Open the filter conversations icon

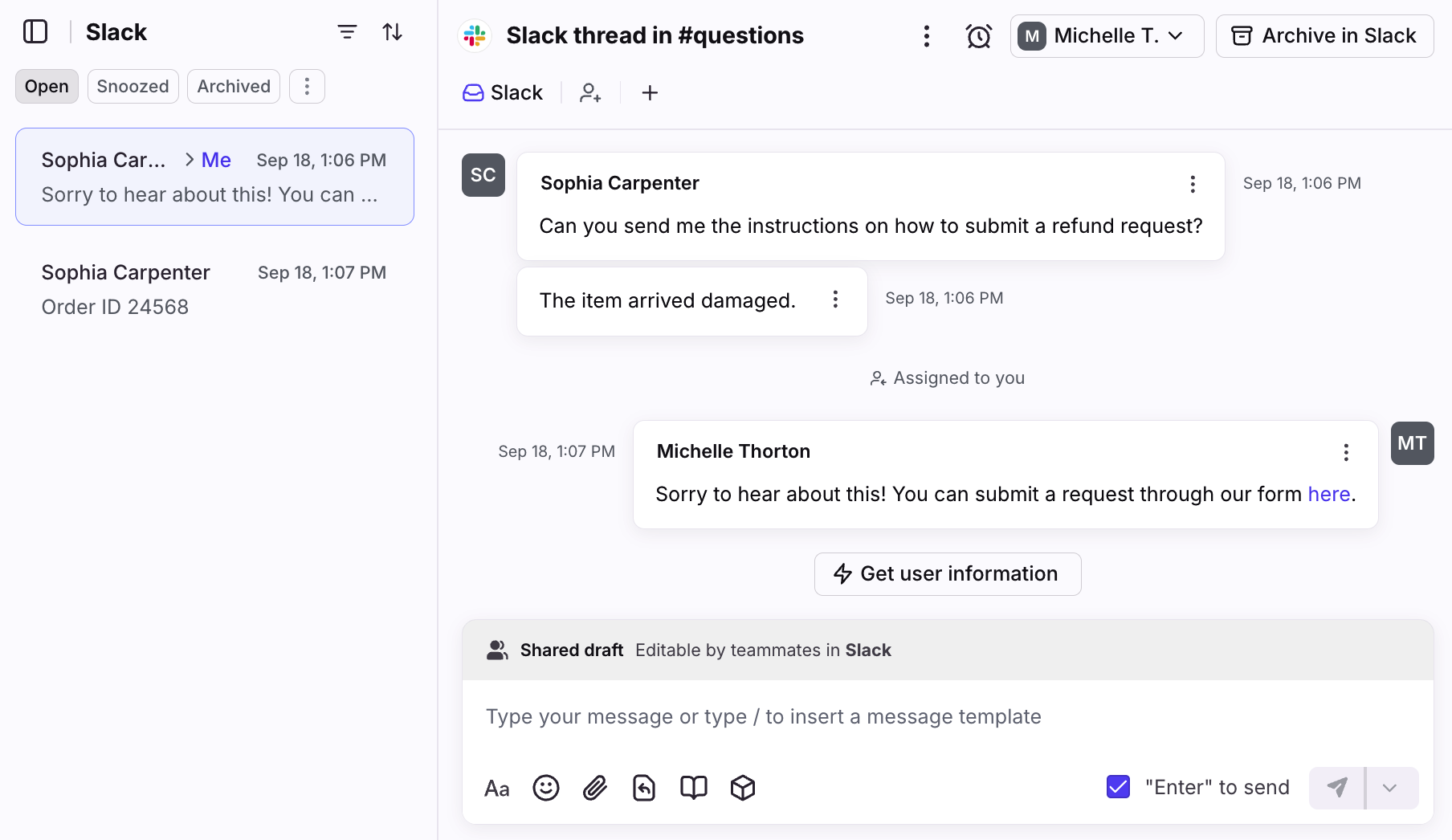pos(347,32)
